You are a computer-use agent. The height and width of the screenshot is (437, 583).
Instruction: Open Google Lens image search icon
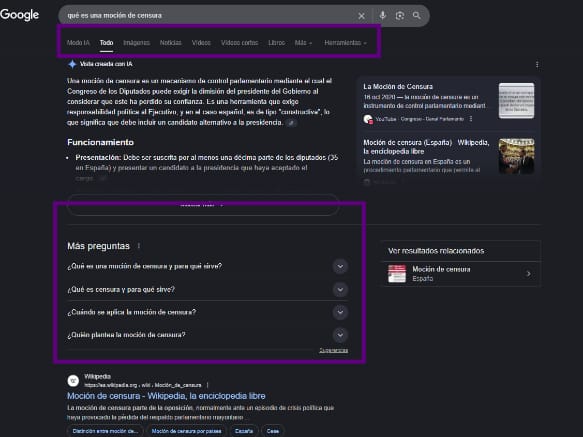[400, 16]
